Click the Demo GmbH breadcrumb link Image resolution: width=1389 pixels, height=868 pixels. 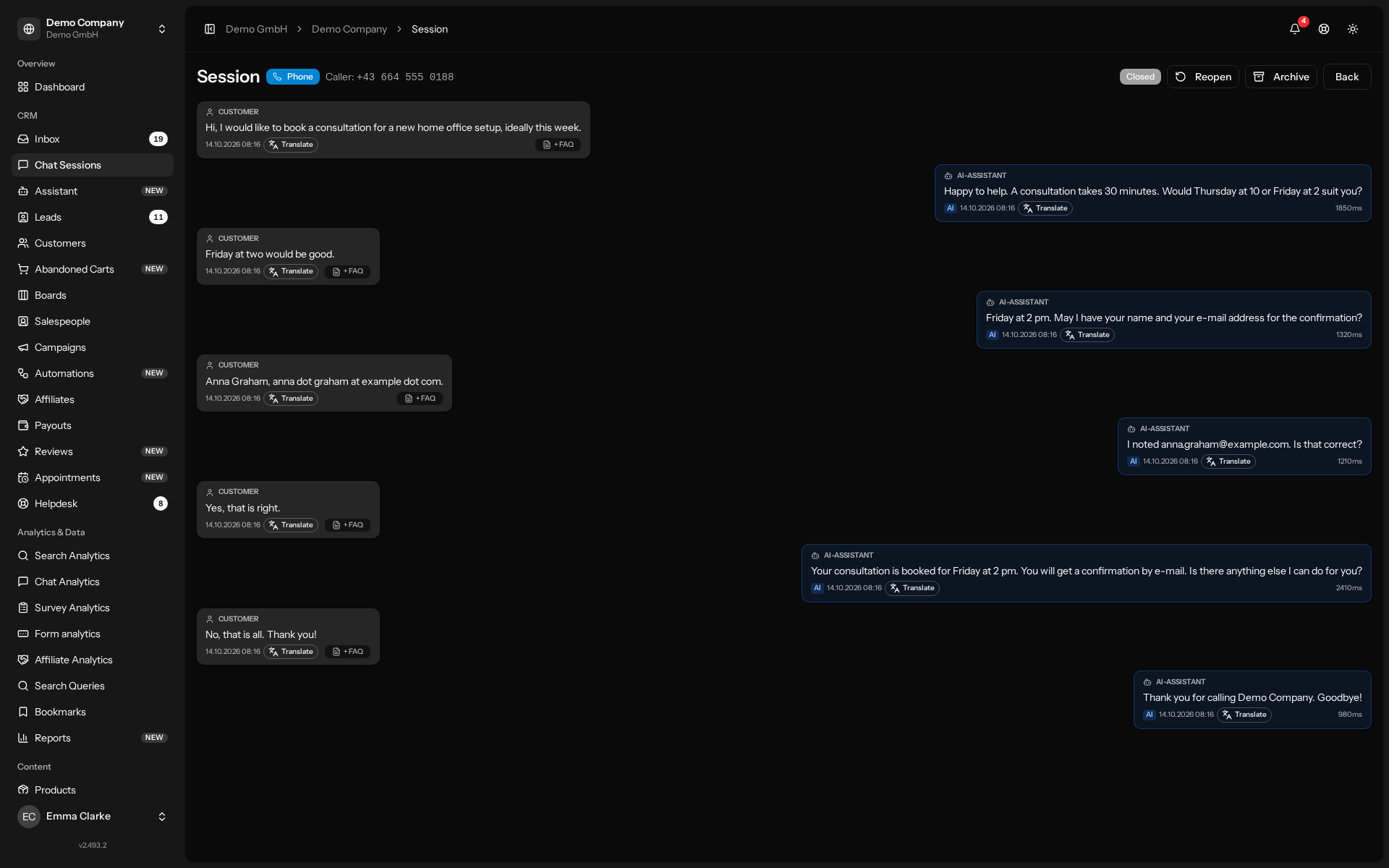256,29
